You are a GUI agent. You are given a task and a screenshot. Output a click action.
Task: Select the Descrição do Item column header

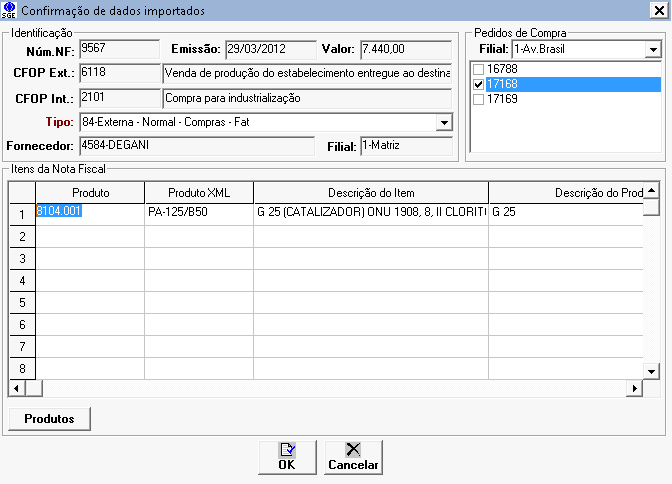point(370,192)
